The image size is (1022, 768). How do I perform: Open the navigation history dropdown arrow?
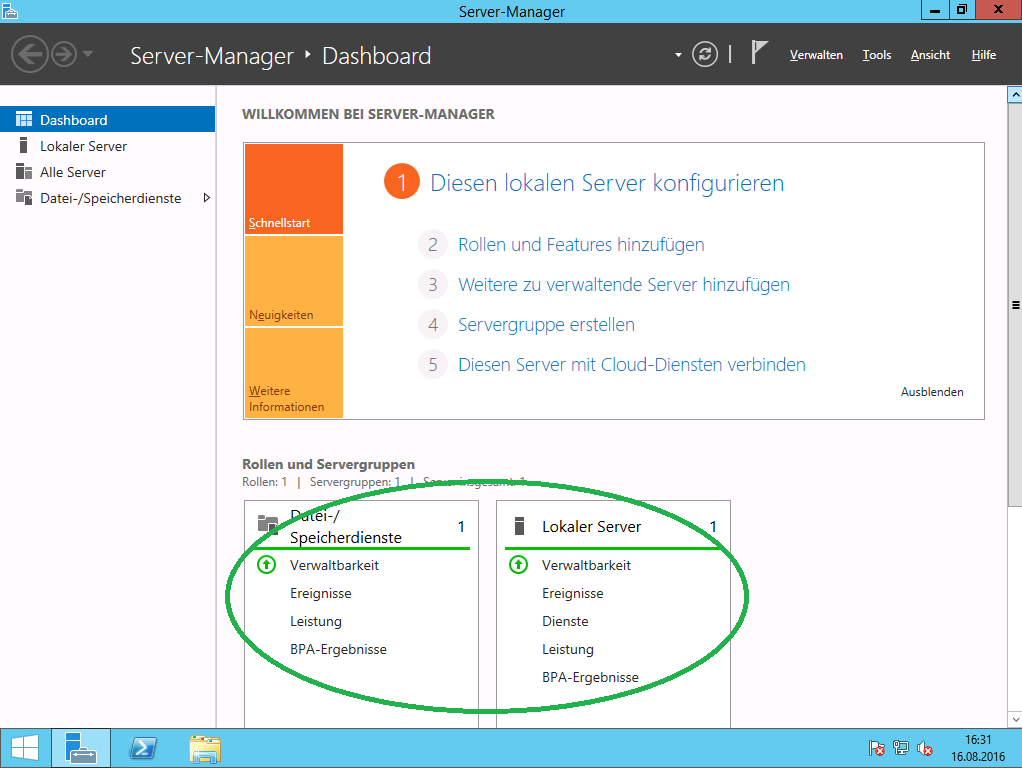pos(88,54)
